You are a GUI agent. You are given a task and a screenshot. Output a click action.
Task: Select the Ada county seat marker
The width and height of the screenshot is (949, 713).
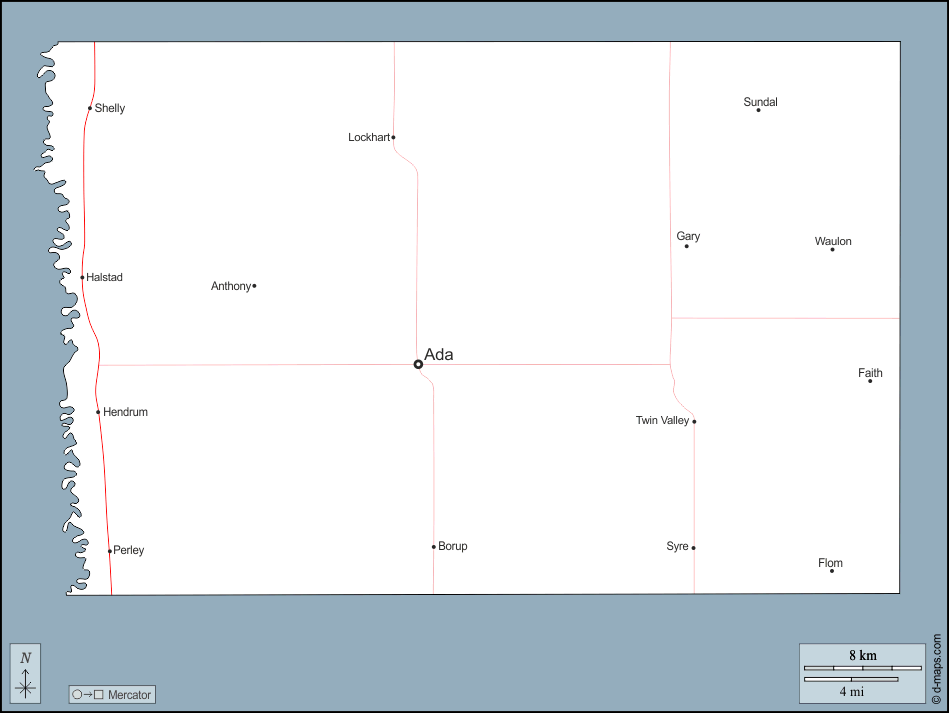pyautogui.click(x=418, y=364)
